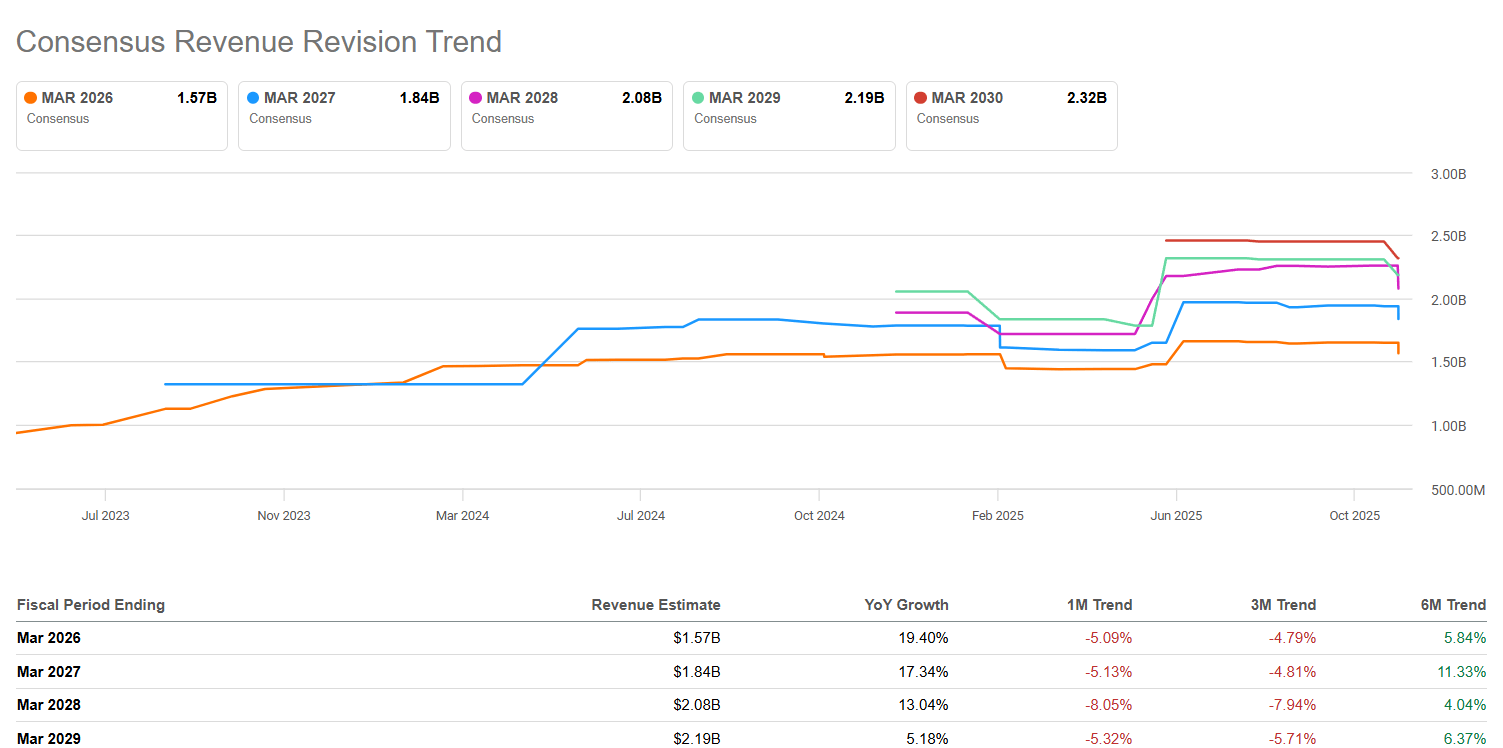Sort by the Fiscal Period Ending column
Screen dimensions: 1503x748
[x=91, y=604]
